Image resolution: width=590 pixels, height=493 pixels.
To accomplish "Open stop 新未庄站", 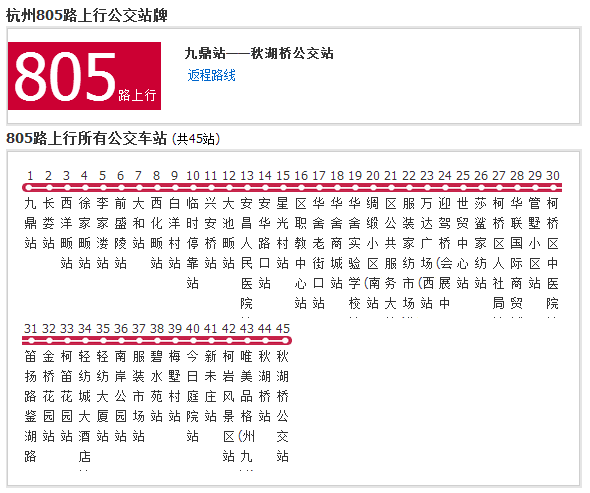I will tap(211, 386).
